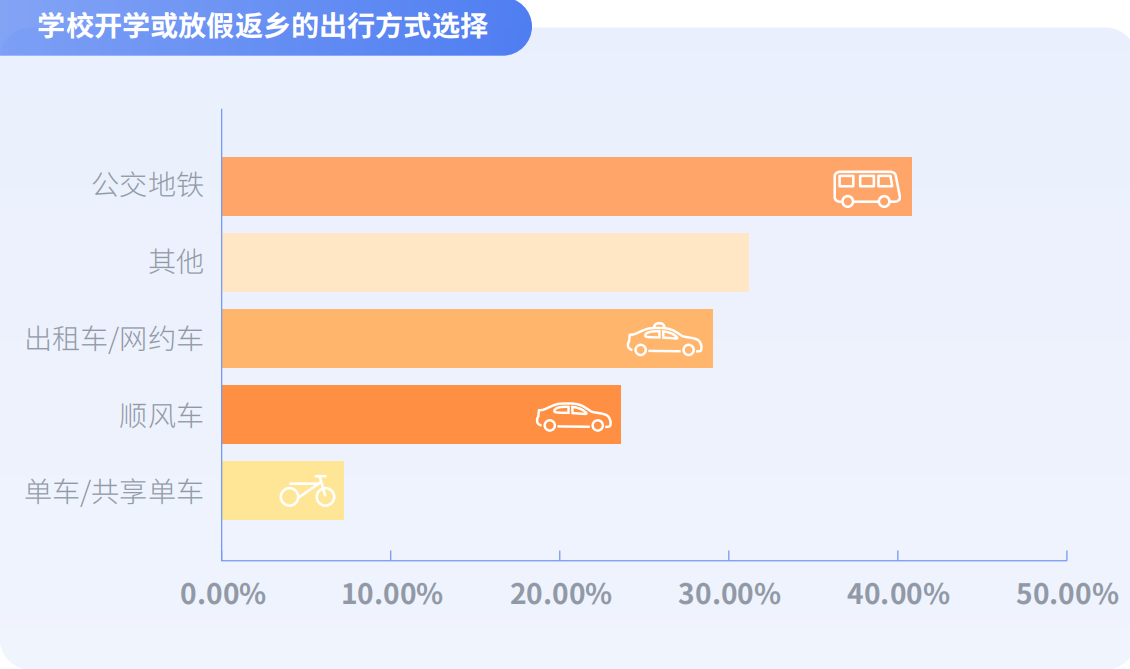Image resolution: width=1130 pixels, height=669 pixels.
Task: Click the 40.00% axis tick label
Action: (898, 594)
